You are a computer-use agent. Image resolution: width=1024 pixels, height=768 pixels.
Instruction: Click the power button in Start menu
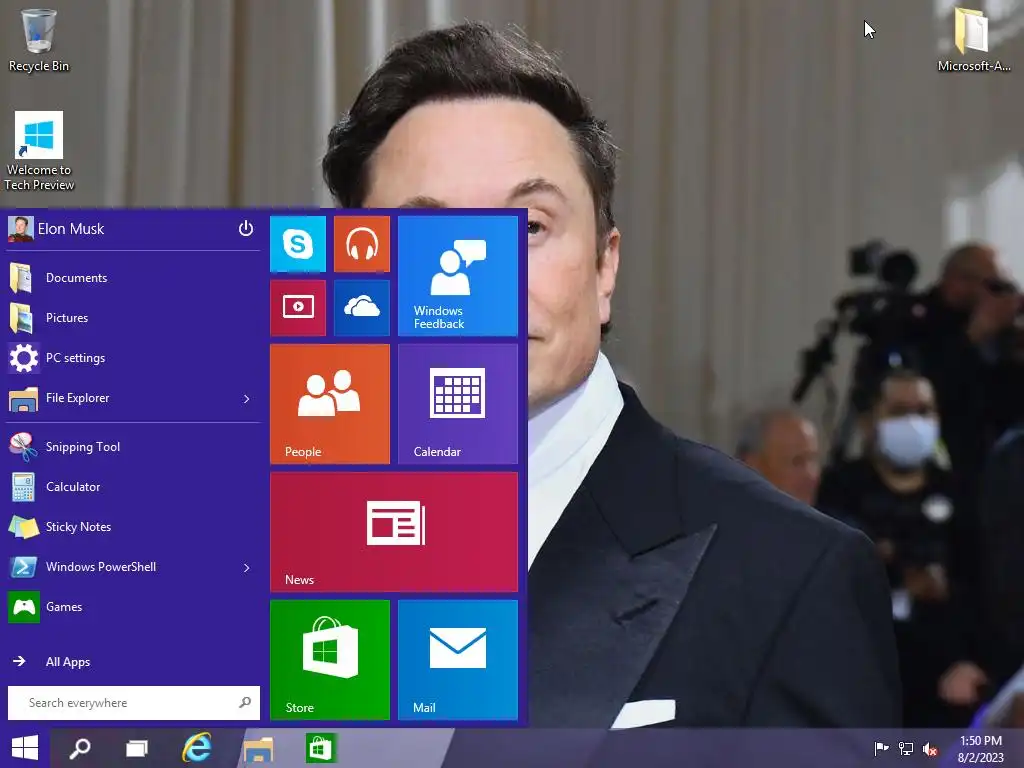coord(246,229)
